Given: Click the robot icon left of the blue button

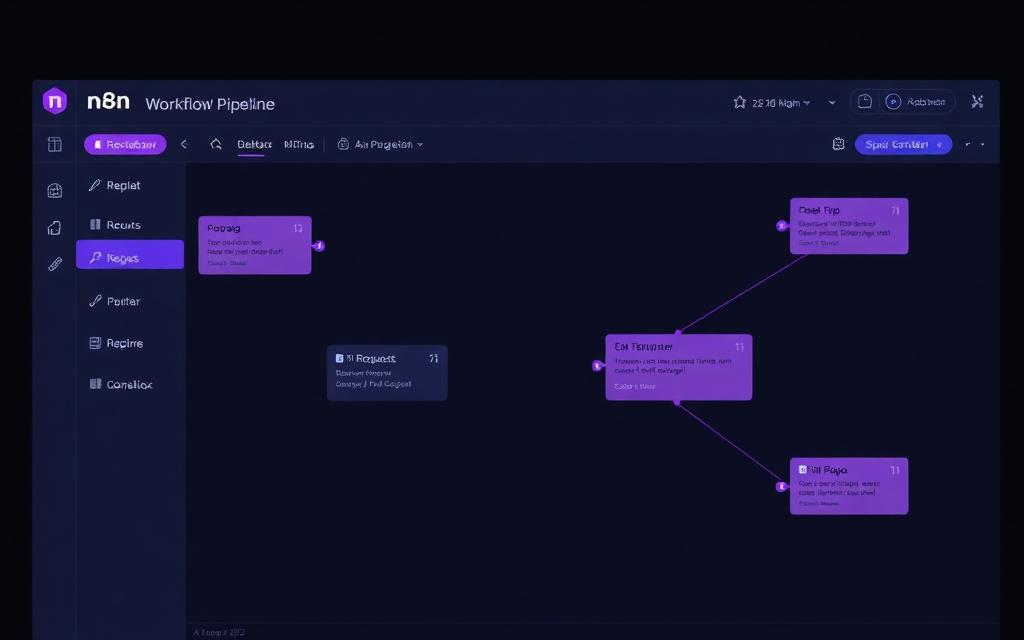Looking at the screenshot, I should pyautogui.click(x=839, y=144).
